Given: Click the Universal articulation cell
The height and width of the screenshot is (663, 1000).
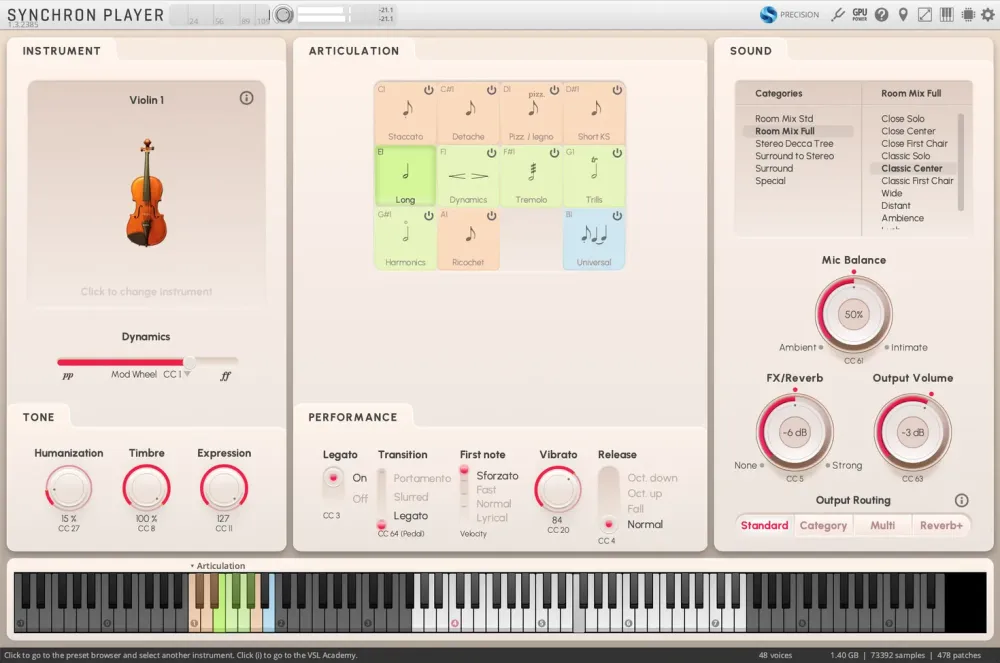Looking at the screenshot, I should click(594, 240).
